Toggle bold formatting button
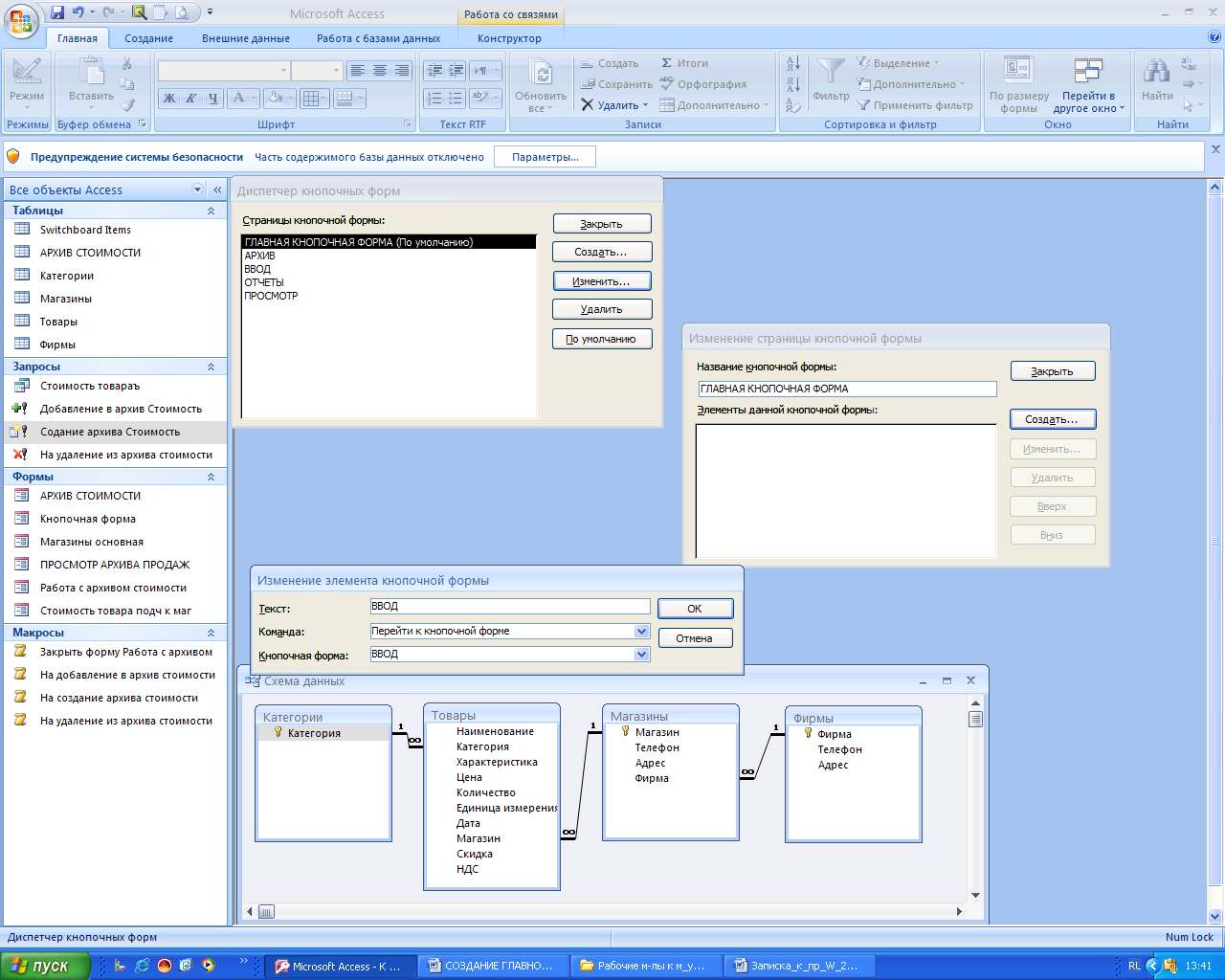1225x980 pixels. [x=169, y=98]
